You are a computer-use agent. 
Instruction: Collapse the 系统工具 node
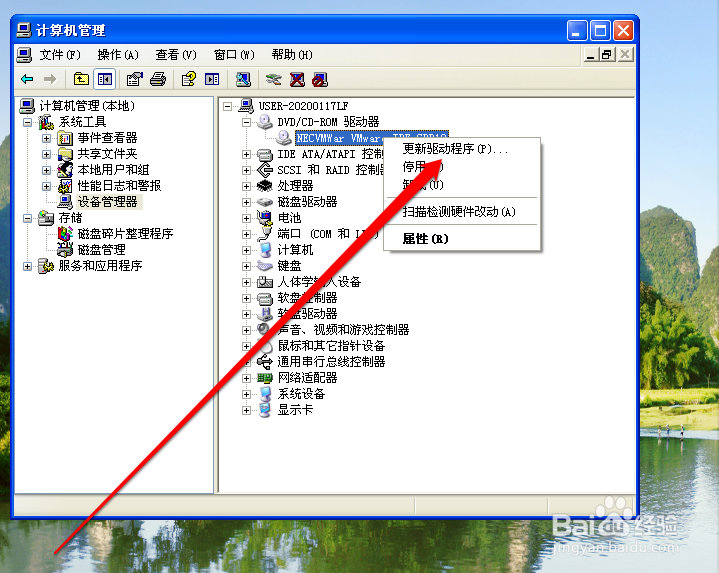28,122
